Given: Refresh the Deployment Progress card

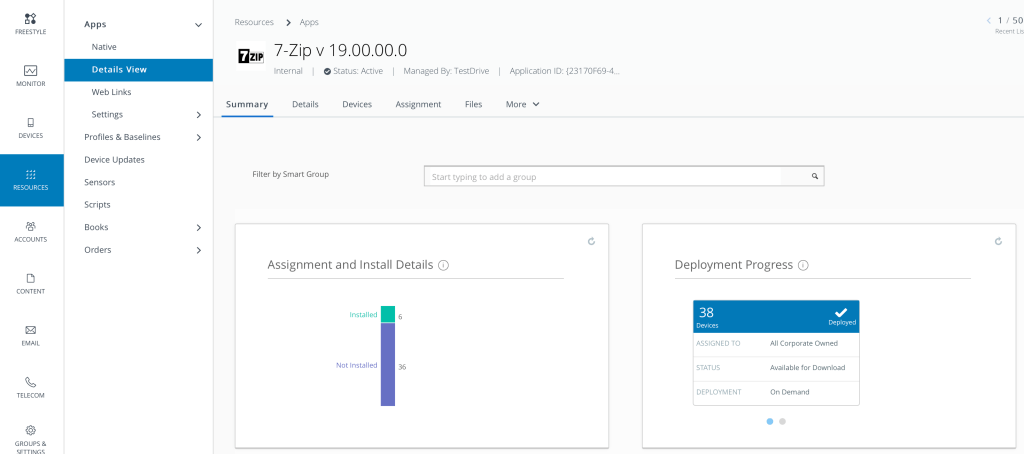Looking at the screenshot, I should (998, 241).
